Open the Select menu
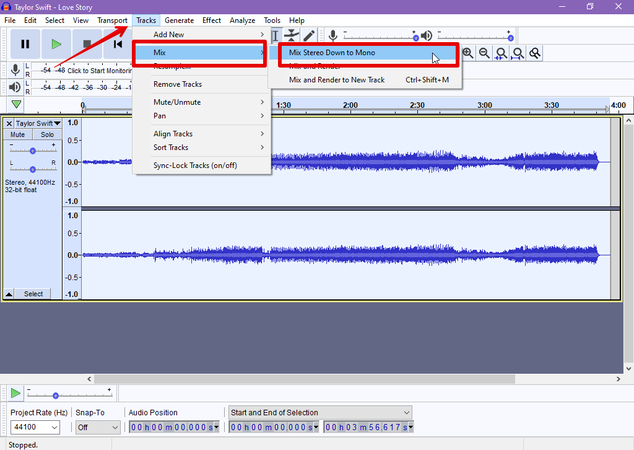This screenshot has height=450, width=634. (55, 20)
